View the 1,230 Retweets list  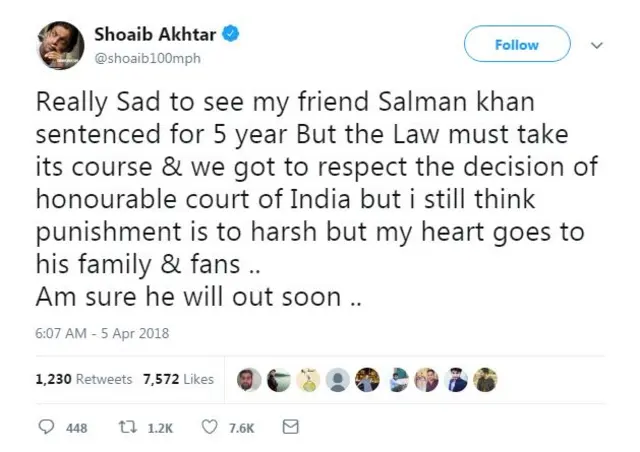[83, 380]
